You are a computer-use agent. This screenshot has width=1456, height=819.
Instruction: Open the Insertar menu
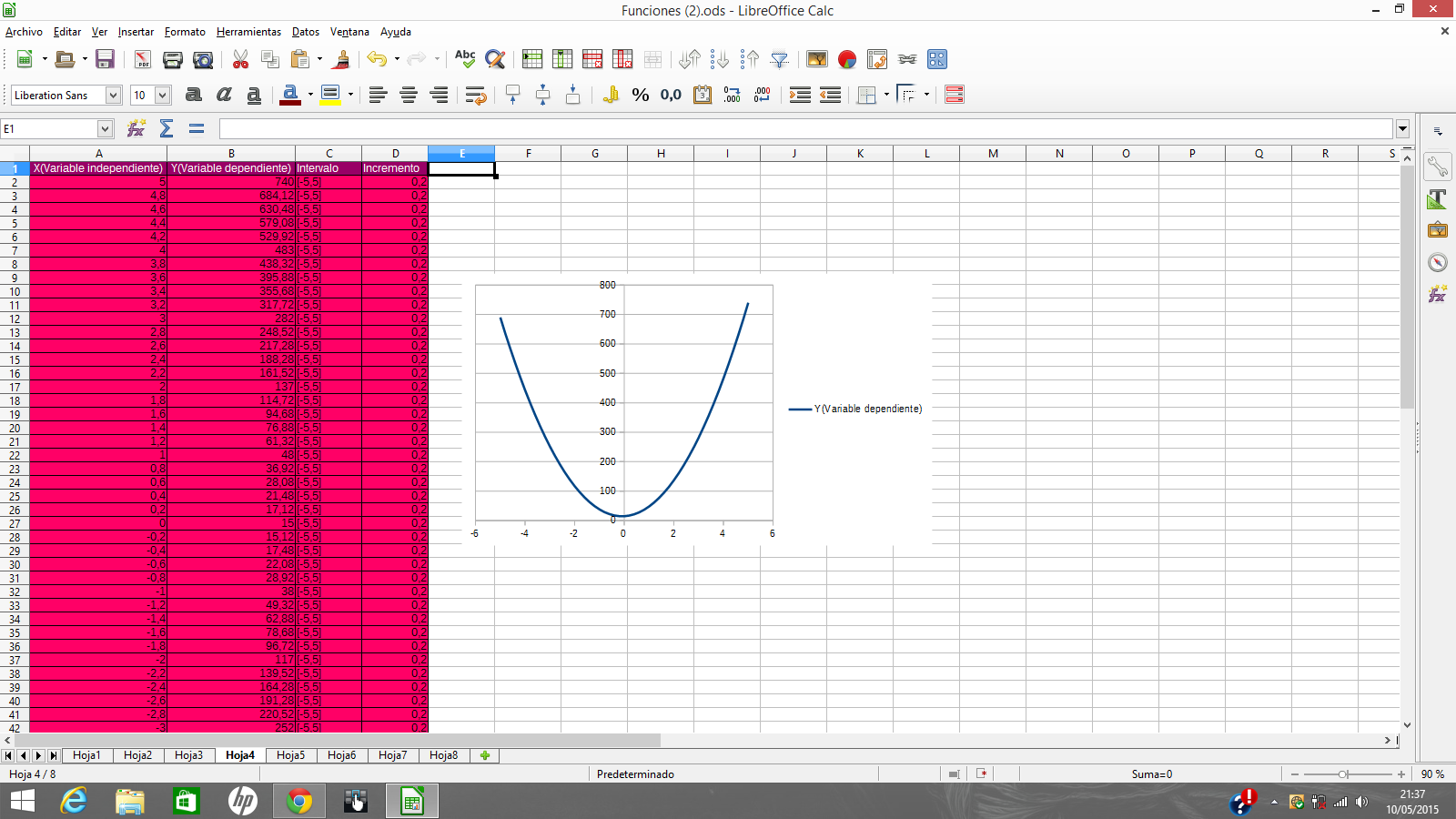click(136, 32)
